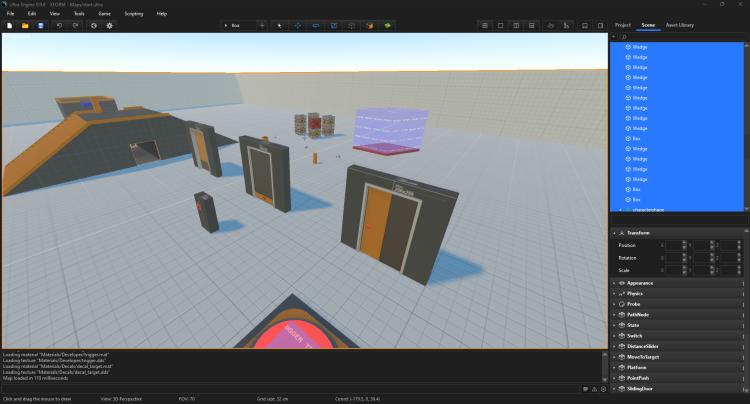This screenshot has width=750, height=404.
Task: Click the New file icon
Action: 9,25
